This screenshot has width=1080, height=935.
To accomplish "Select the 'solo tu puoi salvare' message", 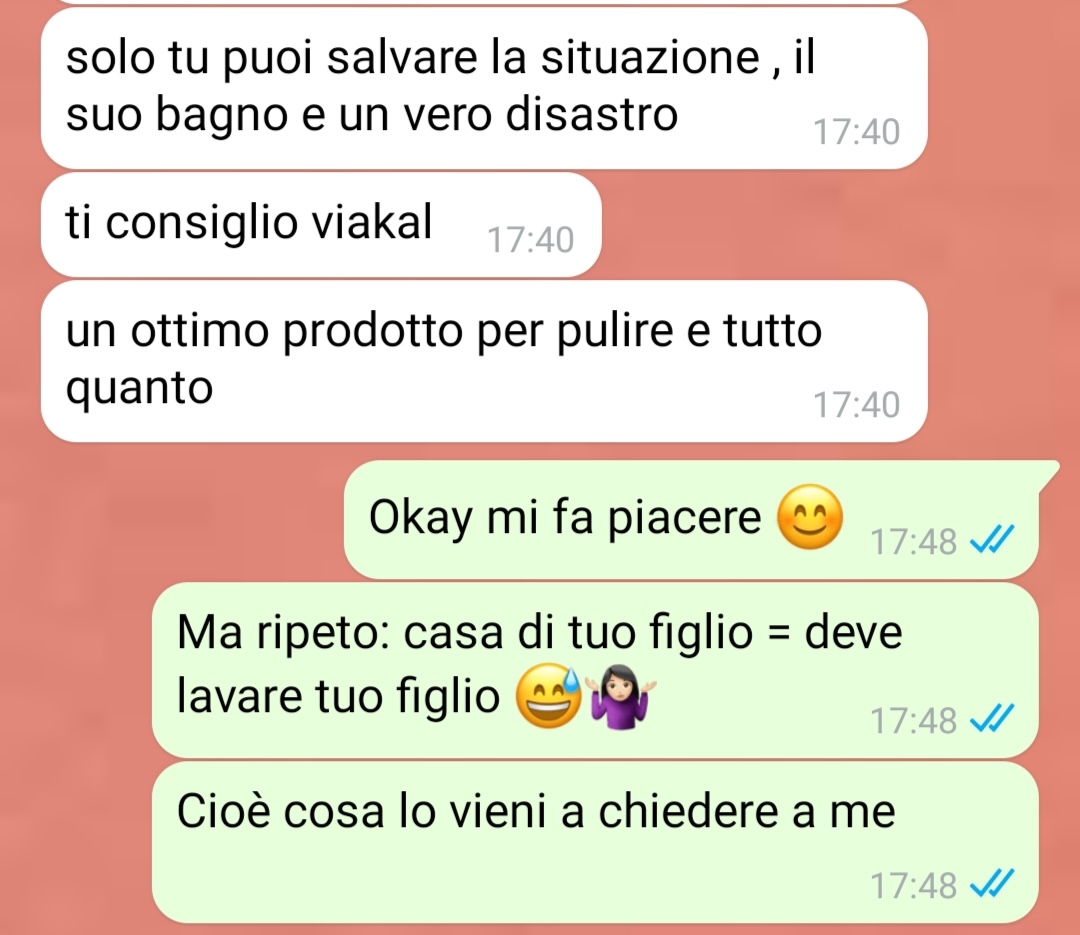I will coord(484,88).
